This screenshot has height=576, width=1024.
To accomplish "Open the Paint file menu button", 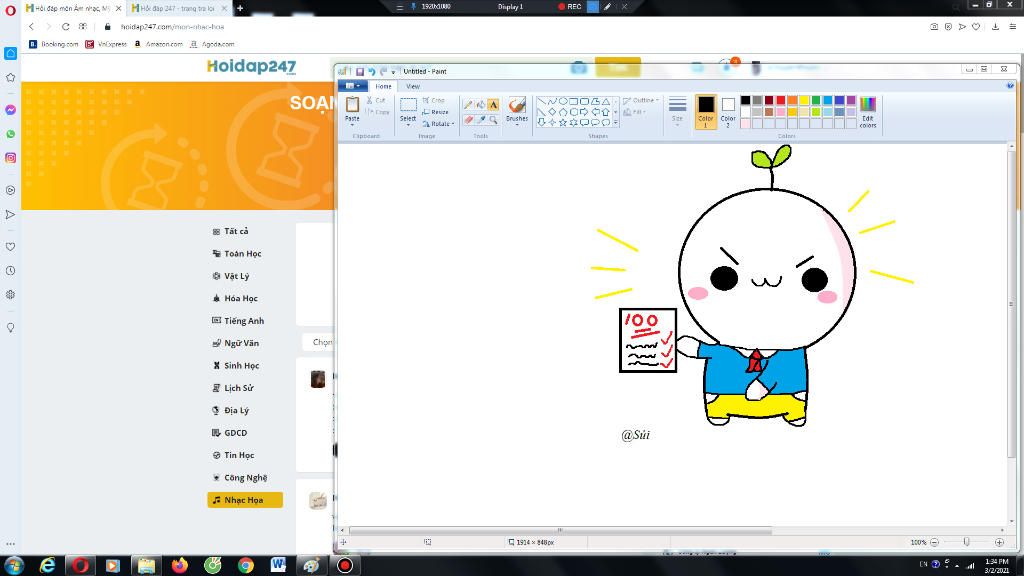I will pos(352,86).
